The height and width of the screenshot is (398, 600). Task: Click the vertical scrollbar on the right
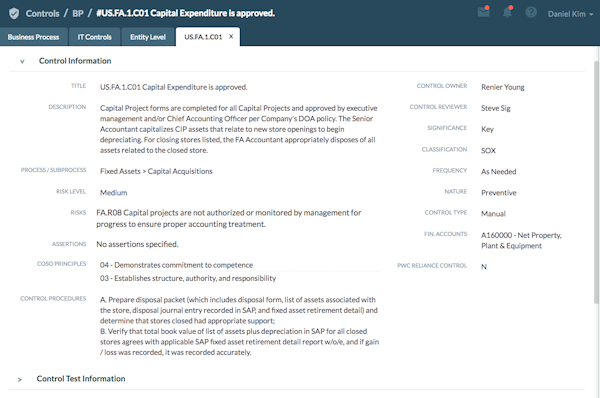(596, 182)
